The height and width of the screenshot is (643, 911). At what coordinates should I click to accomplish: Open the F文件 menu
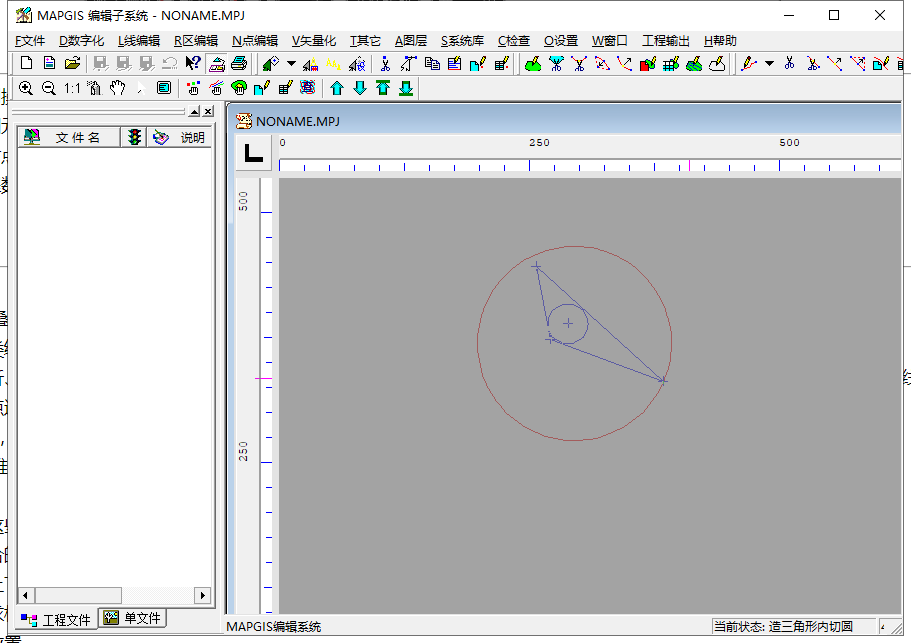[30, 41]
